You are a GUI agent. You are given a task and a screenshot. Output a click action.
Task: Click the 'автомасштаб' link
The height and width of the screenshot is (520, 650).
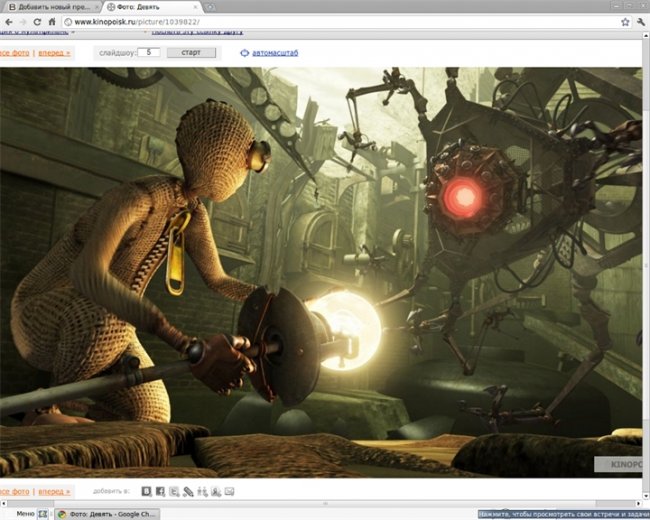pos(274,52)
